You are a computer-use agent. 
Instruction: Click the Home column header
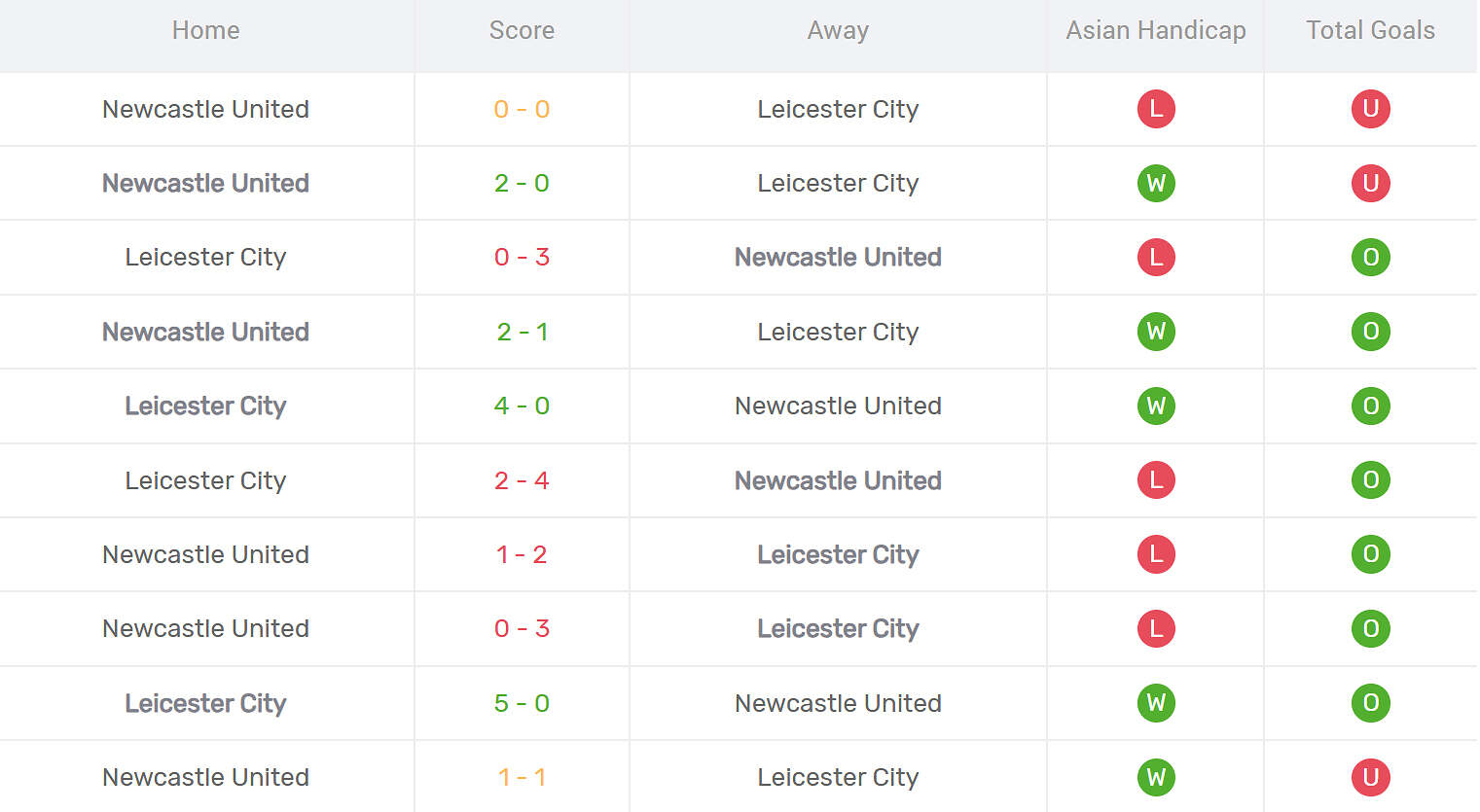(205, 30)
